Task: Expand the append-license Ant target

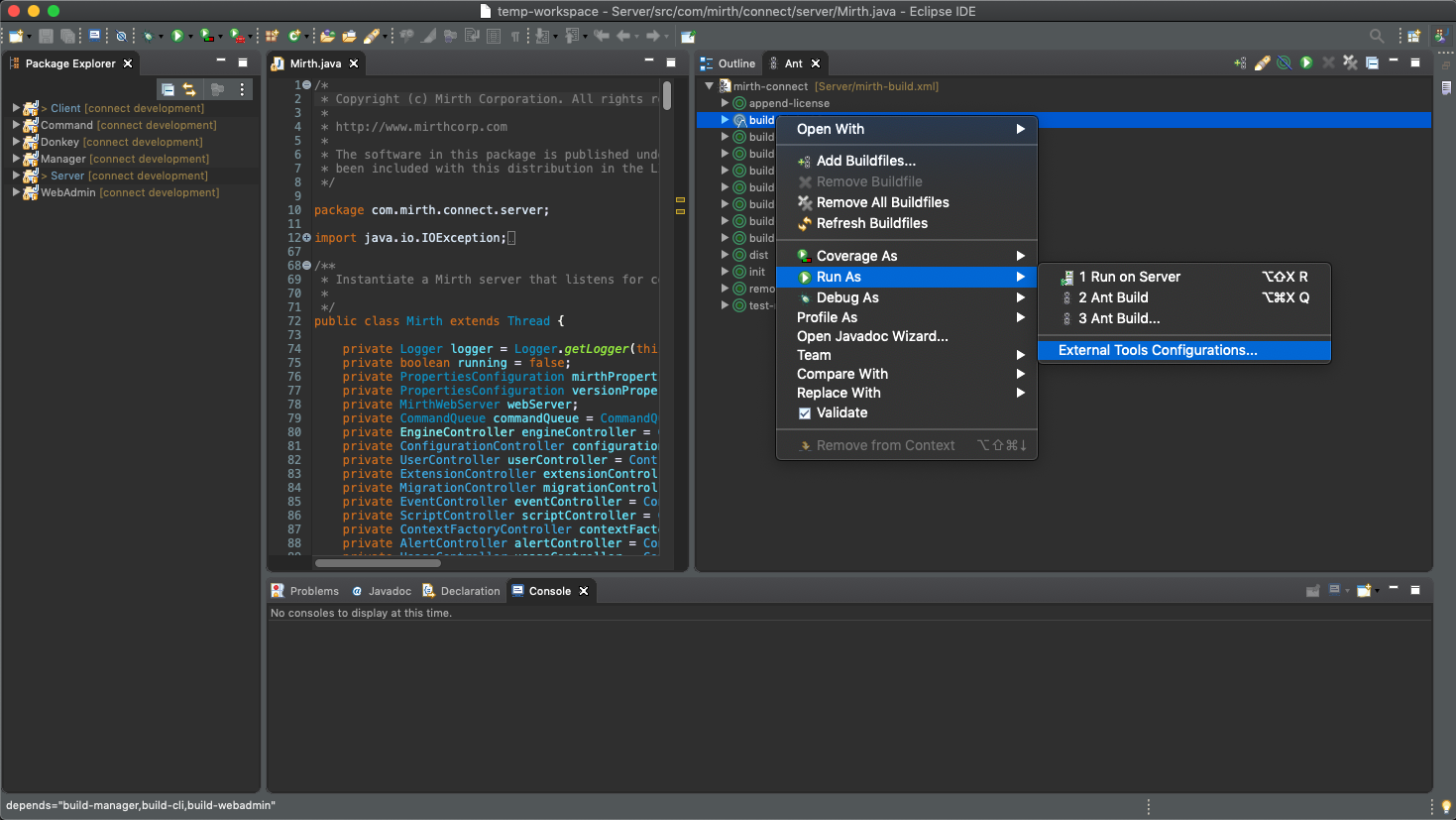Action: [725, 103]
